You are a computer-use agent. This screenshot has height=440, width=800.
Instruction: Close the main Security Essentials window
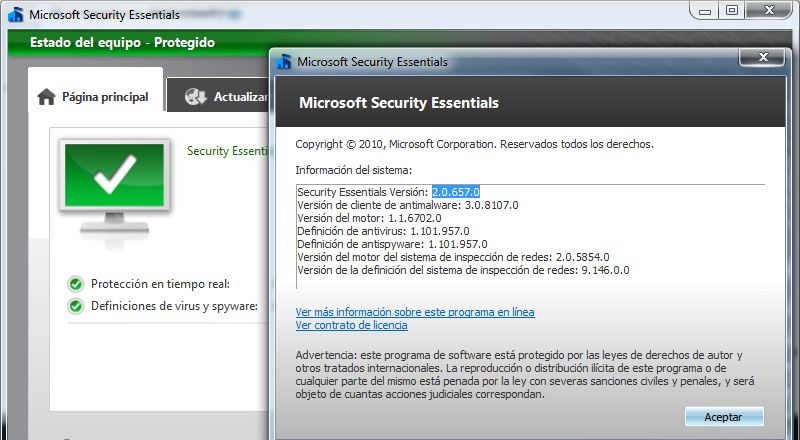click(x=769, y=10)
